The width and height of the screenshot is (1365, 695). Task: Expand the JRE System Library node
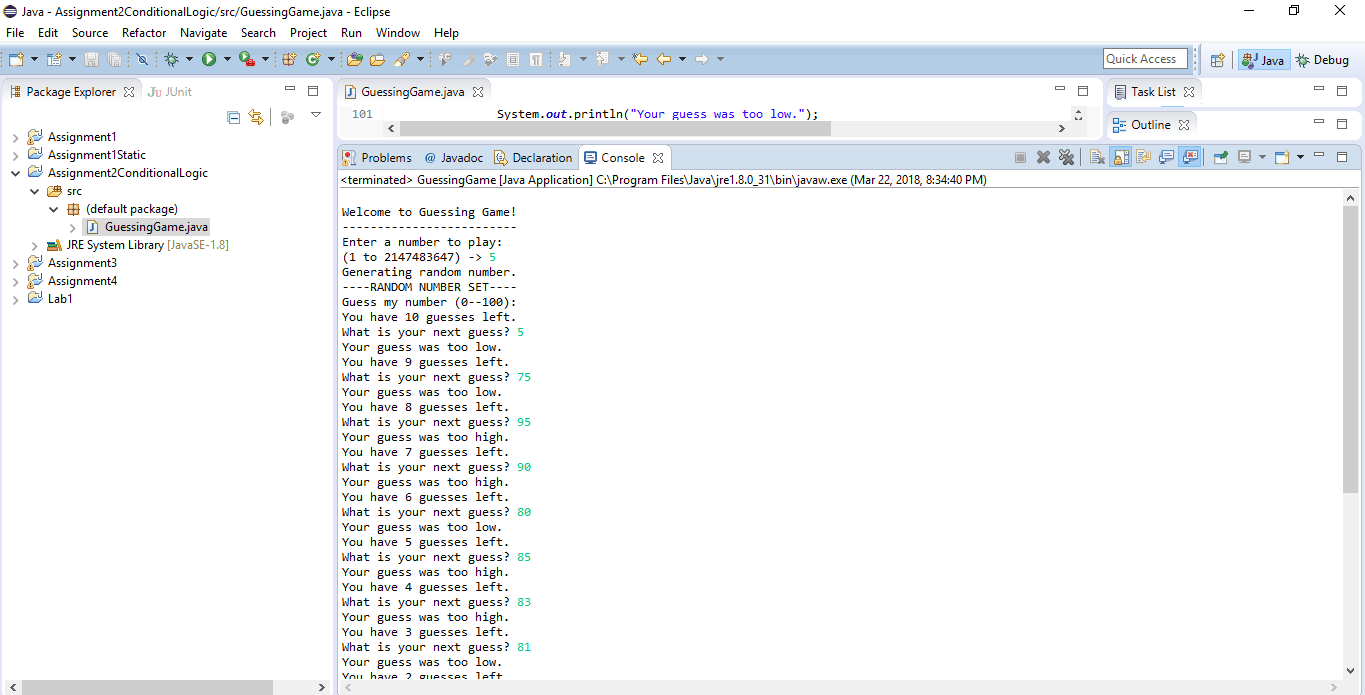pos(35,245)
